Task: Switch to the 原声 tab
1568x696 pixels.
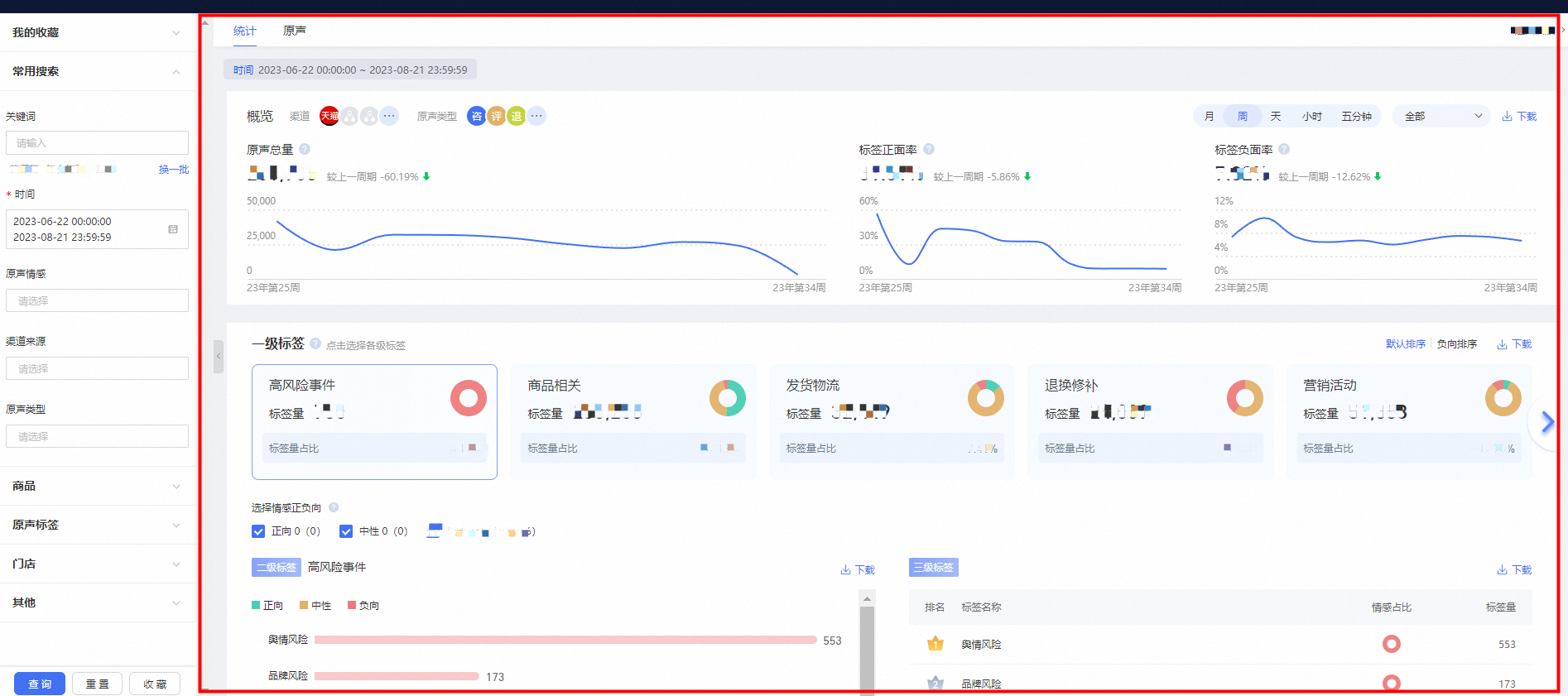Action: click(295, 31)
